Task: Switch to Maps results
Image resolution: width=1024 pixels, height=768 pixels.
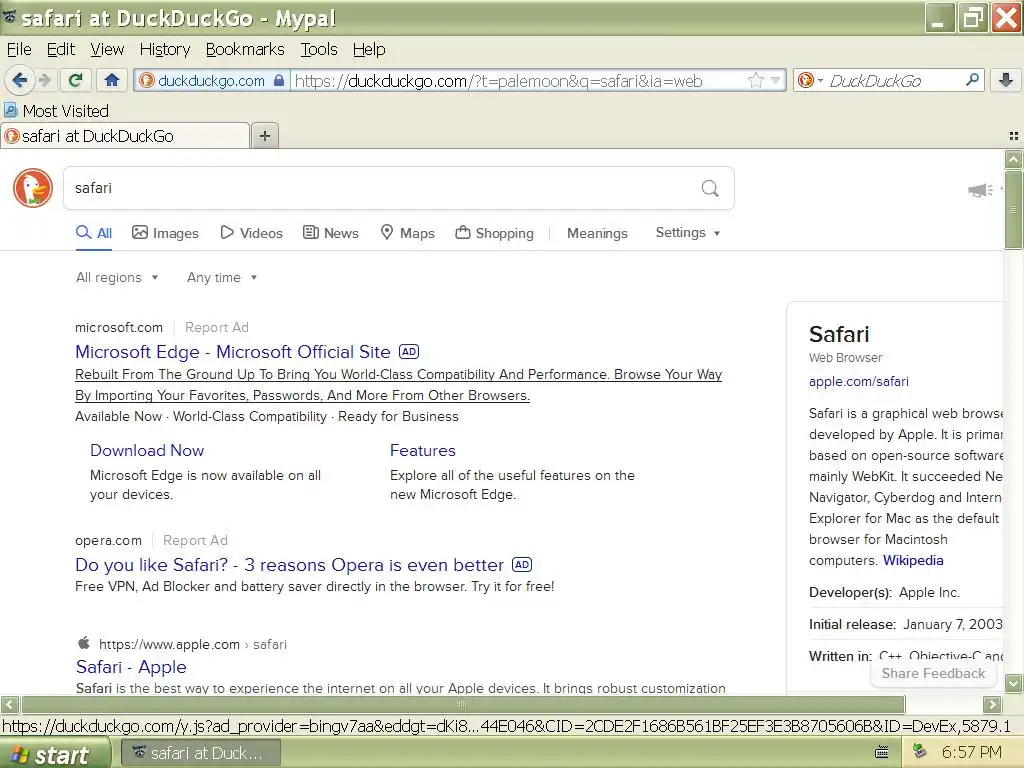Action: tap(408, 233)
